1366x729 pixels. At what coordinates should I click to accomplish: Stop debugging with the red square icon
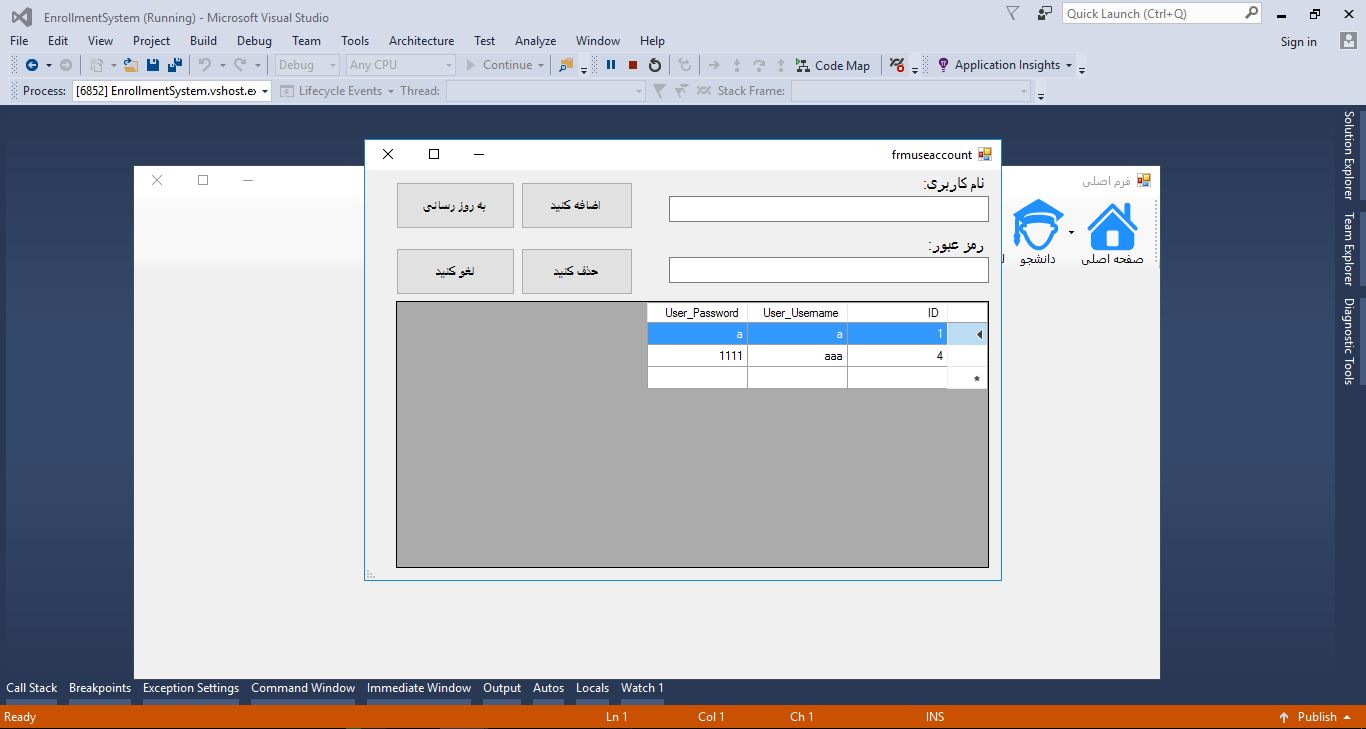(631, 65)
